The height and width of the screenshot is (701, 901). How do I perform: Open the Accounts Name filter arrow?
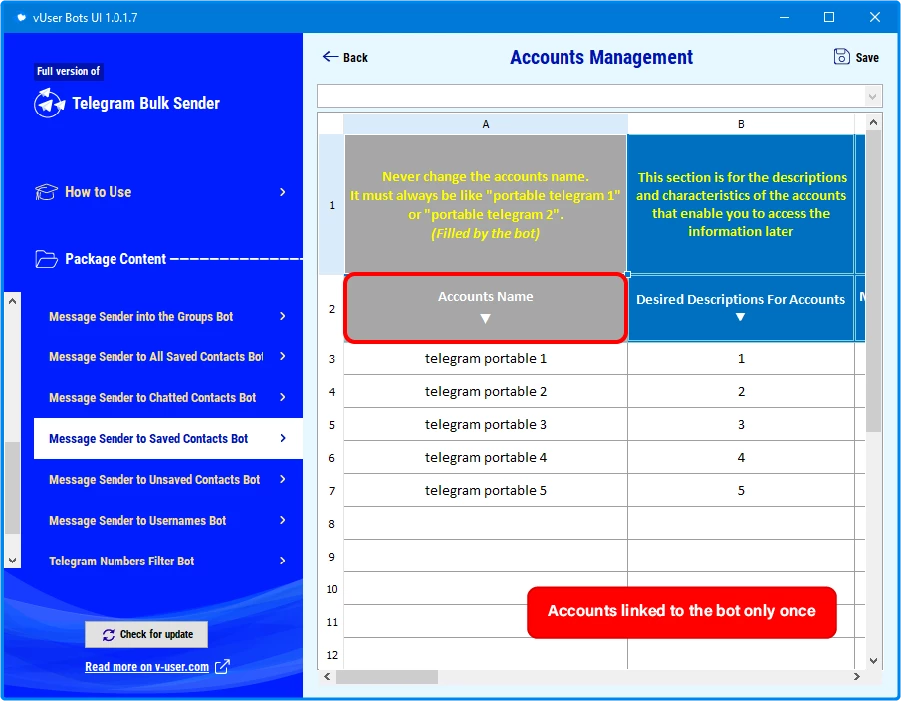(486, 319)
